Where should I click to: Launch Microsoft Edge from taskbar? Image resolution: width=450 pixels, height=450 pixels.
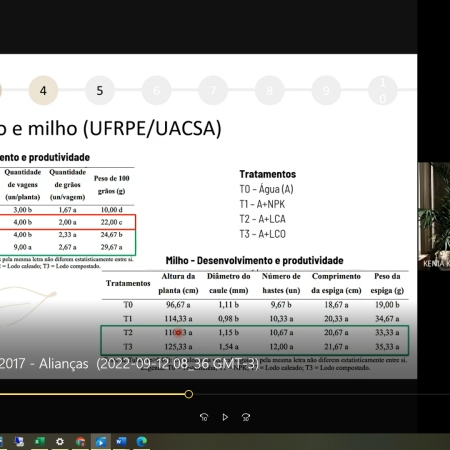click(142, 442)
